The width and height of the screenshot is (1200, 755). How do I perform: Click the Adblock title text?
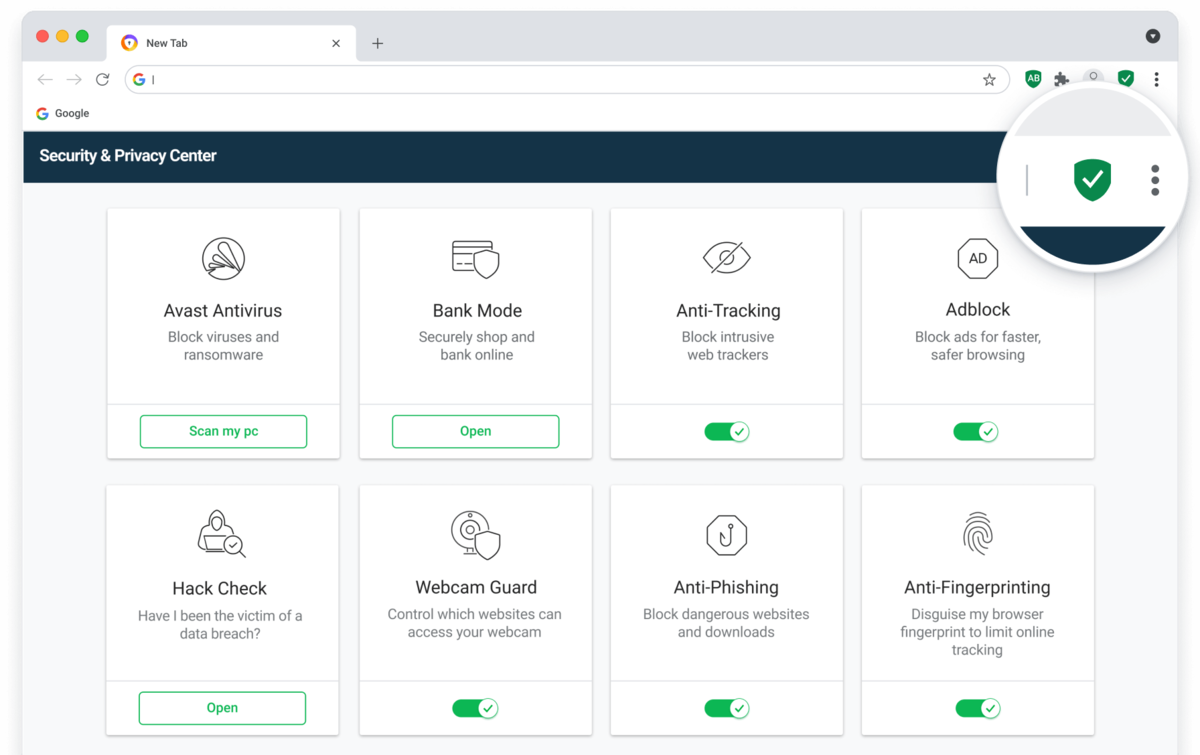tap(978, 310)
